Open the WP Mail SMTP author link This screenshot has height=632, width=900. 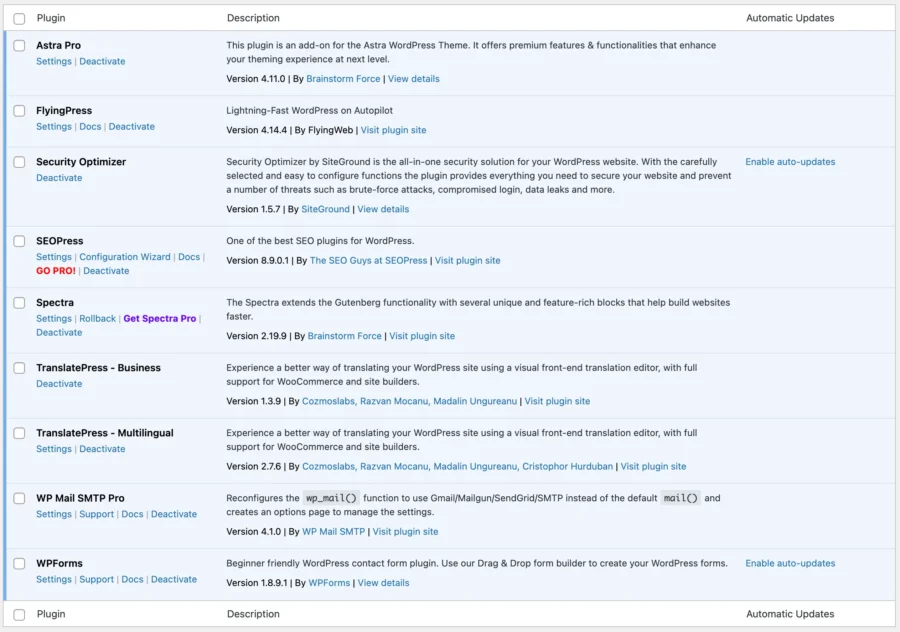pyautogui.click(x=333, y=532)
